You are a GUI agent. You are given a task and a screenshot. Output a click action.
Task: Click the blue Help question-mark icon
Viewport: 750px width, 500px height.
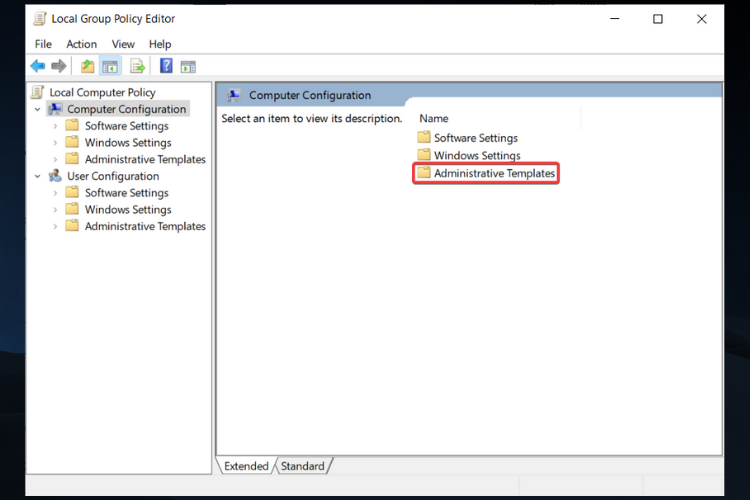[166, 66]
